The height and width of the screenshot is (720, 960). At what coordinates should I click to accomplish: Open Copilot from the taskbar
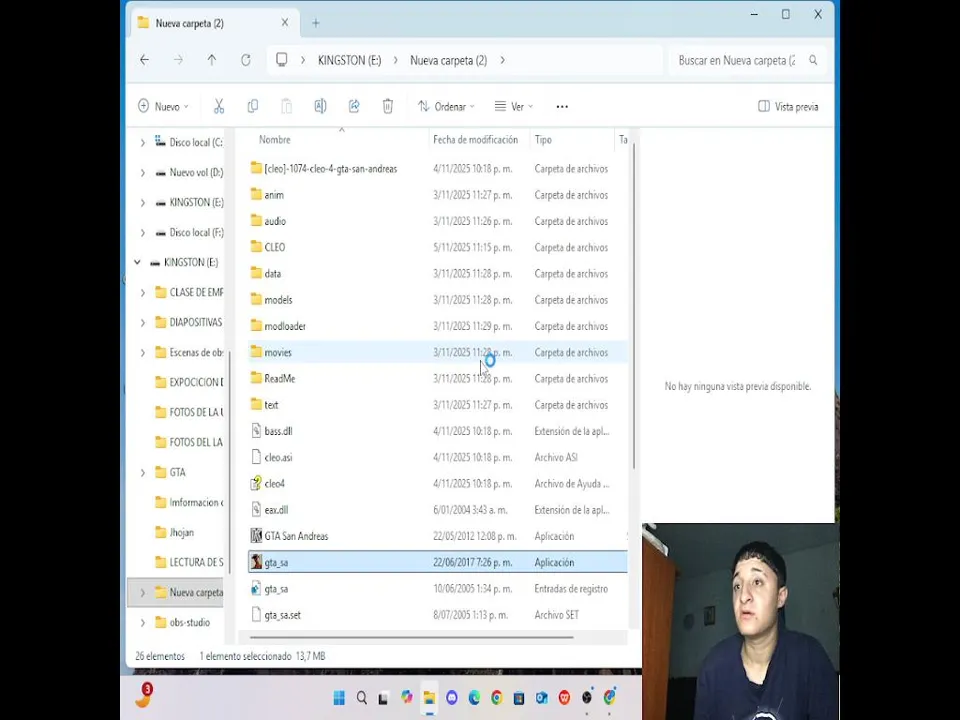click(407, 697)
